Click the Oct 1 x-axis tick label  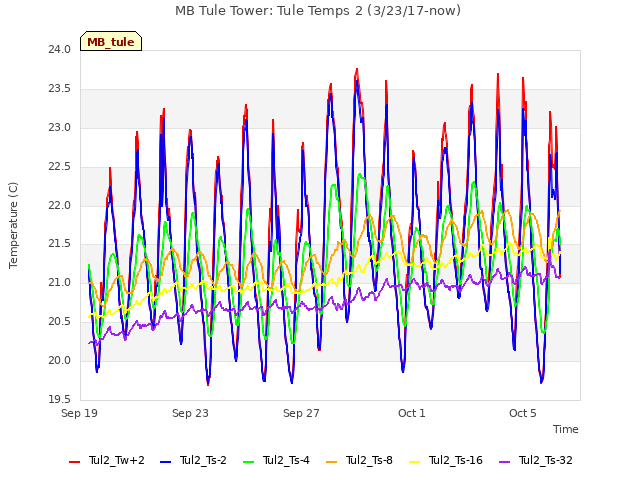(x=412, y=413)
